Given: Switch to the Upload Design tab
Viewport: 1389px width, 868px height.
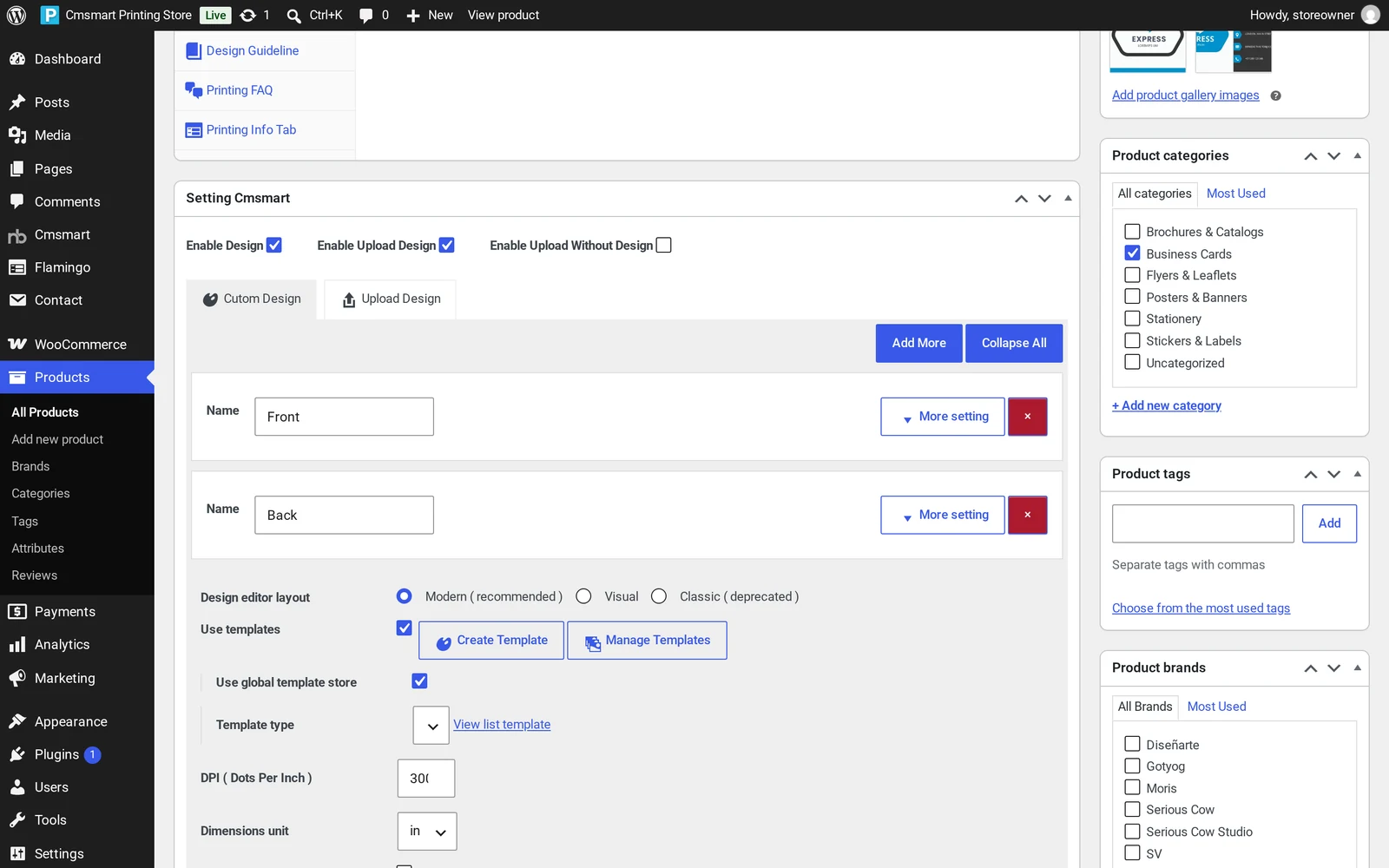Looking at the screenshot, I should (391, 299).
